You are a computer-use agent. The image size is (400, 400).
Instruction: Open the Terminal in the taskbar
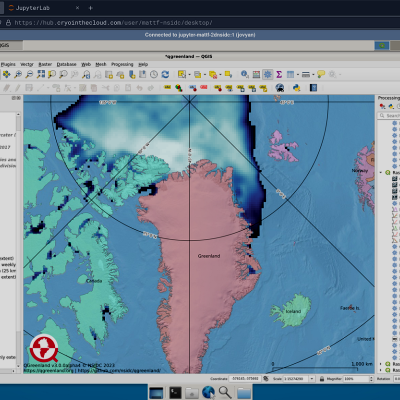[x=175, y=392]
